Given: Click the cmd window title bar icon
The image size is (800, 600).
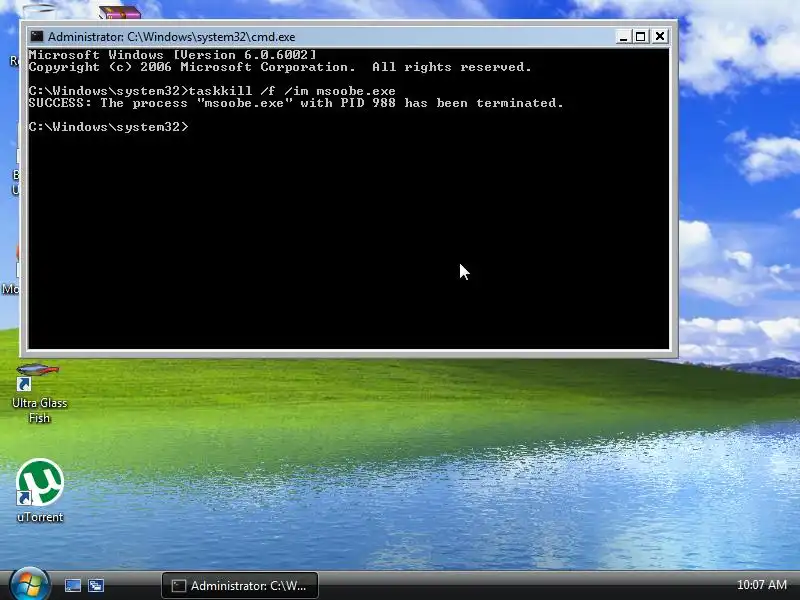Looking at the screenshot, I should point(37,36).
